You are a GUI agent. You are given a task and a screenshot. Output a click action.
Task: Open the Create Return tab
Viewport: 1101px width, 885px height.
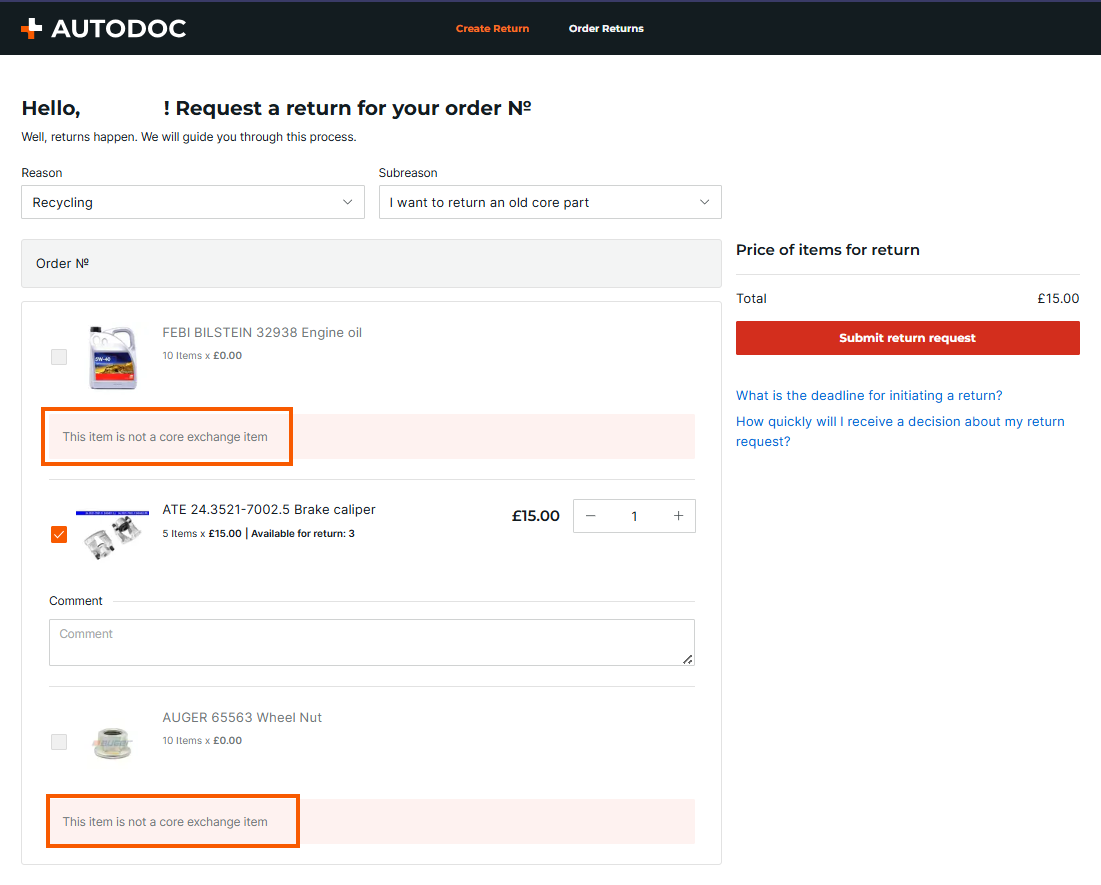coord(492,28)
